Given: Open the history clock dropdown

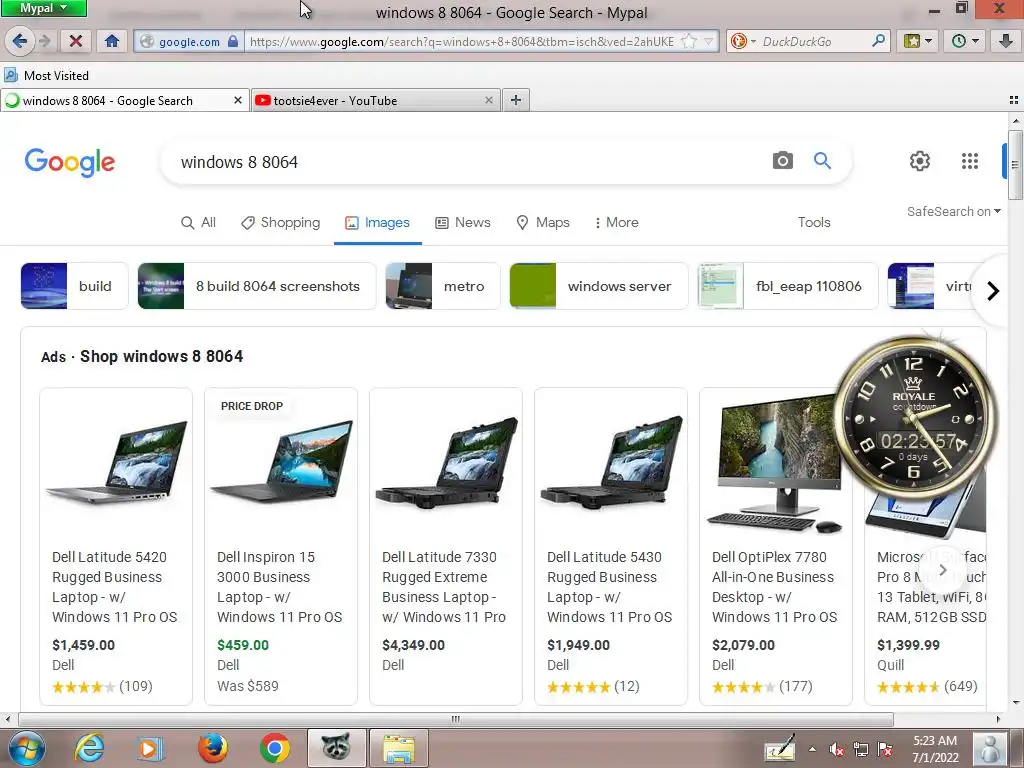Looking at the screenshot, I should (965, 41).
